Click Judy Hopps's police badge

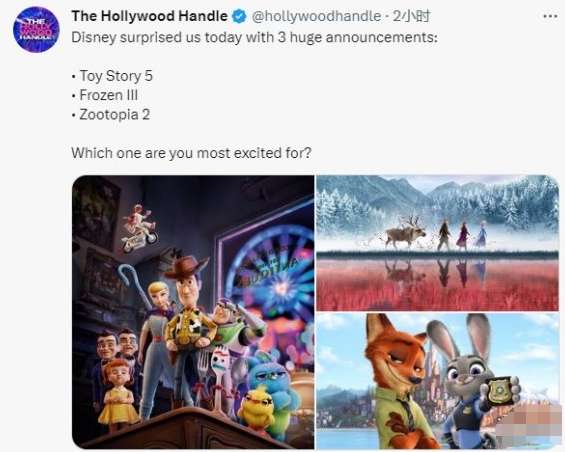[x=501, y=390]
